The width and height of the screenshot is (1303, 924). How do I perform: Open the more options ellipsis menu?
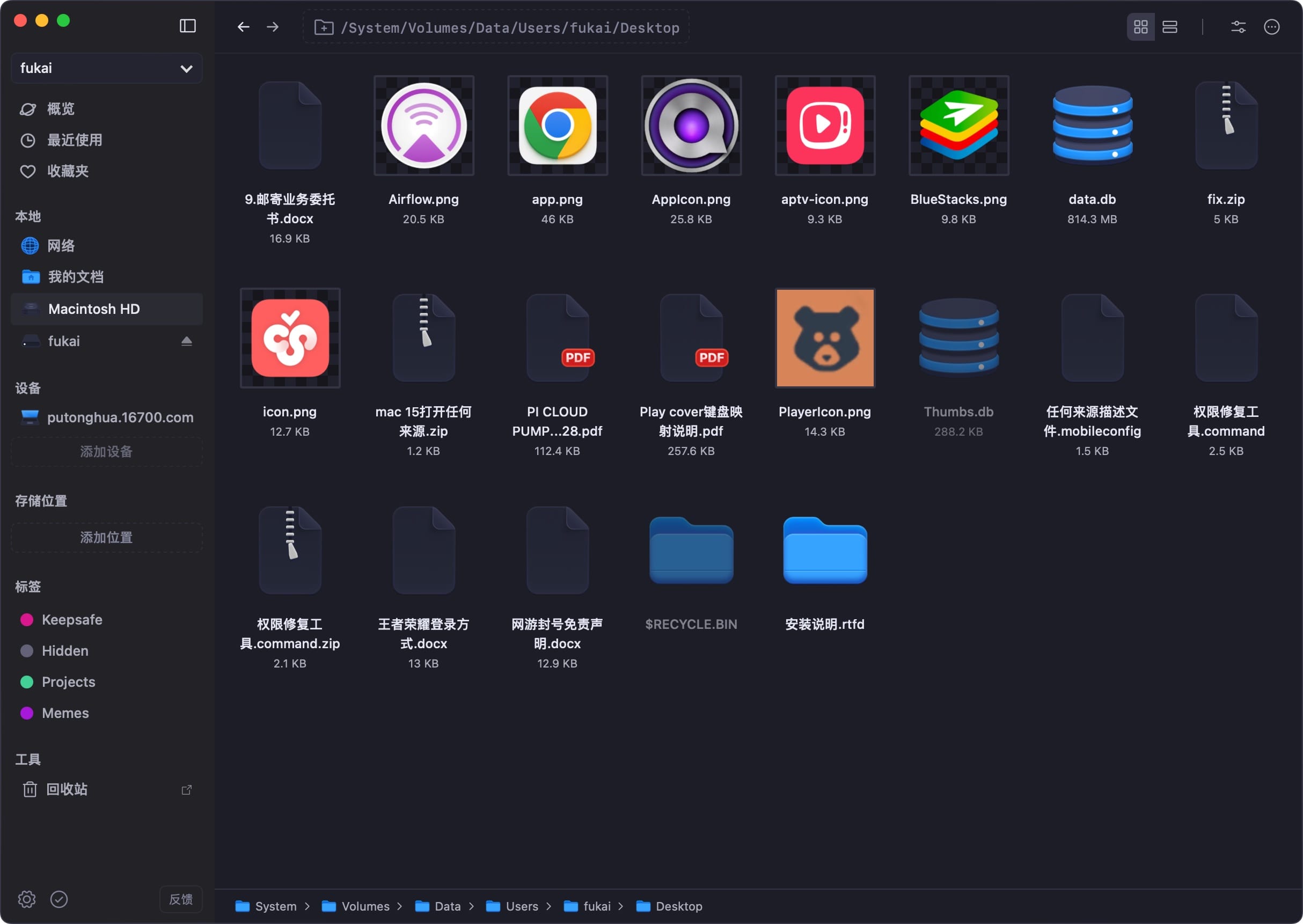pos(1272,27)
